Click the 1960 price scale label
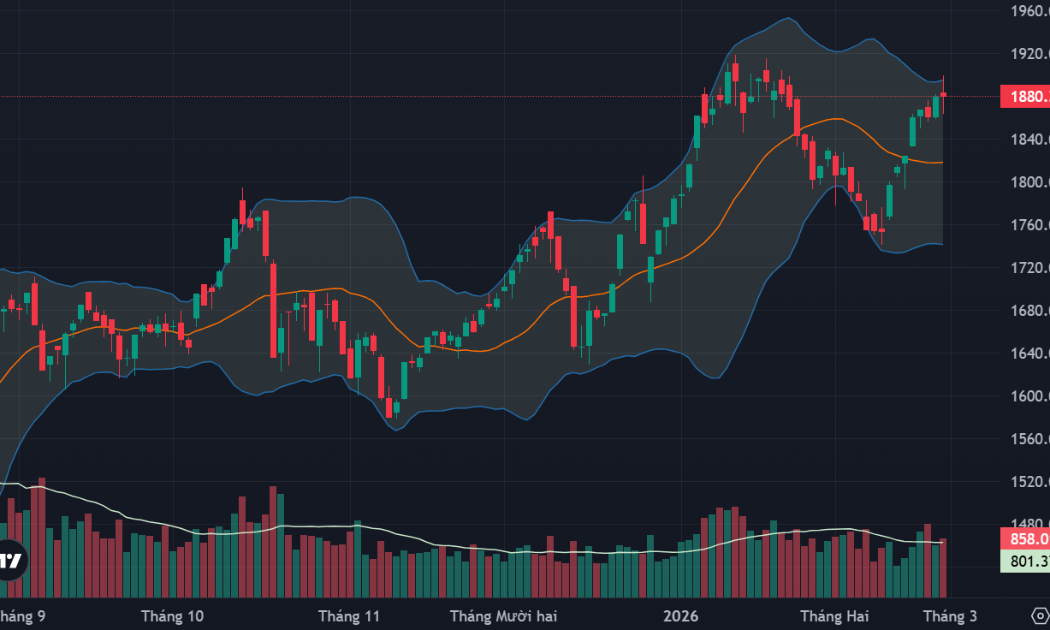The width and height of the screenshot is (1050, 630). click(x=1028, y=12)
